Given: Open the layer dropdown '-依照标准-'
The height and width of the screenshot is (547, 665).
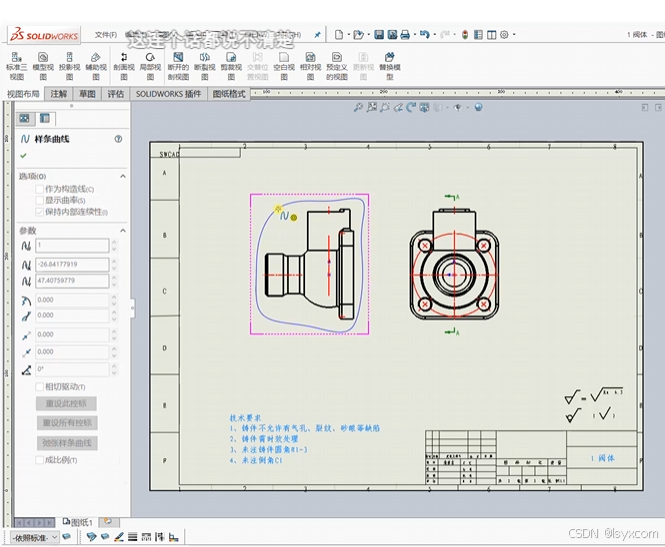Looking at the screenshot, I should point(35,538).
